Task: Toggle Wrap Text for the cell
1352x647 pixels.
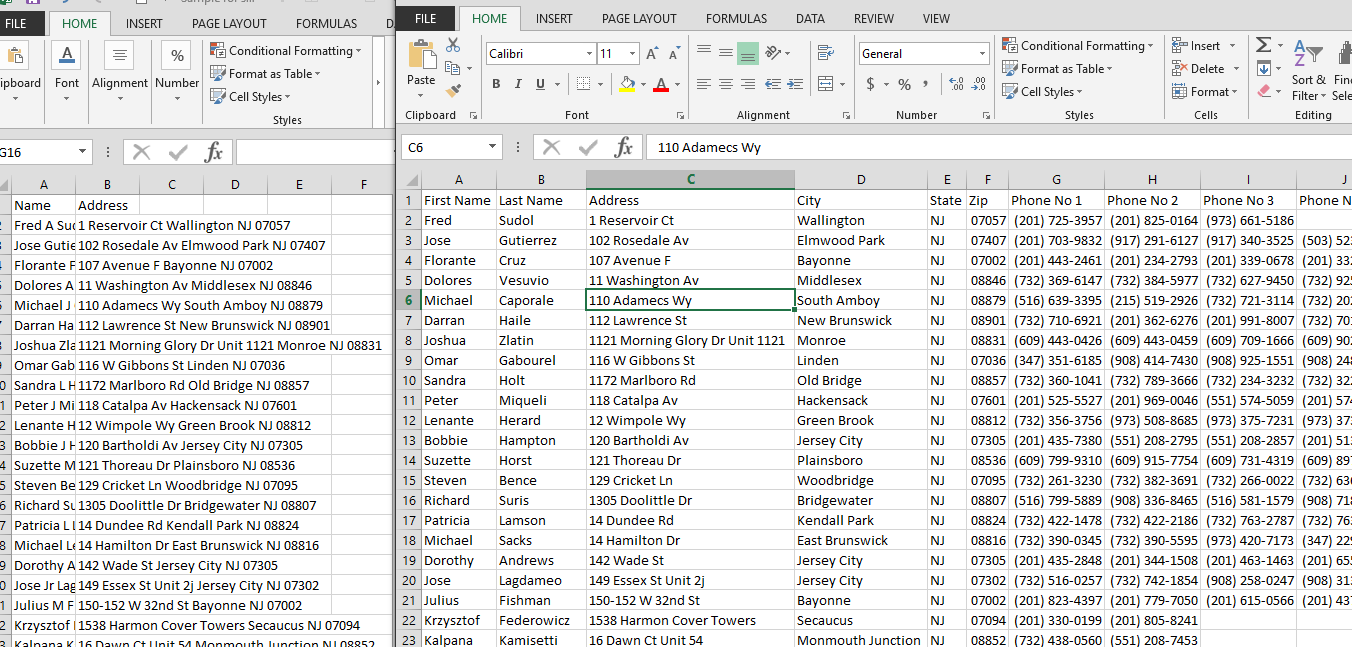Action: click(825, 54)
